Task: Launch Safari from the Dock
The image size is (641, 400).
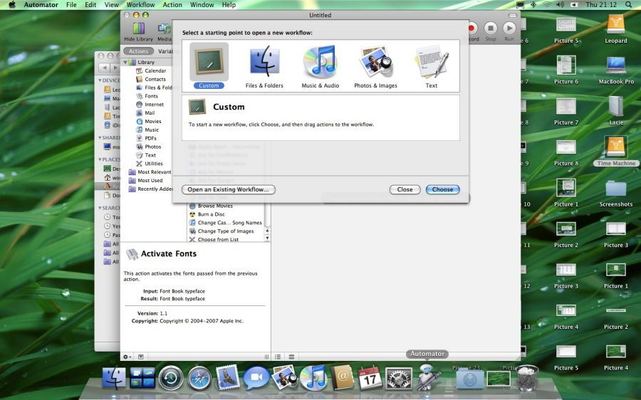Action: 199,378
